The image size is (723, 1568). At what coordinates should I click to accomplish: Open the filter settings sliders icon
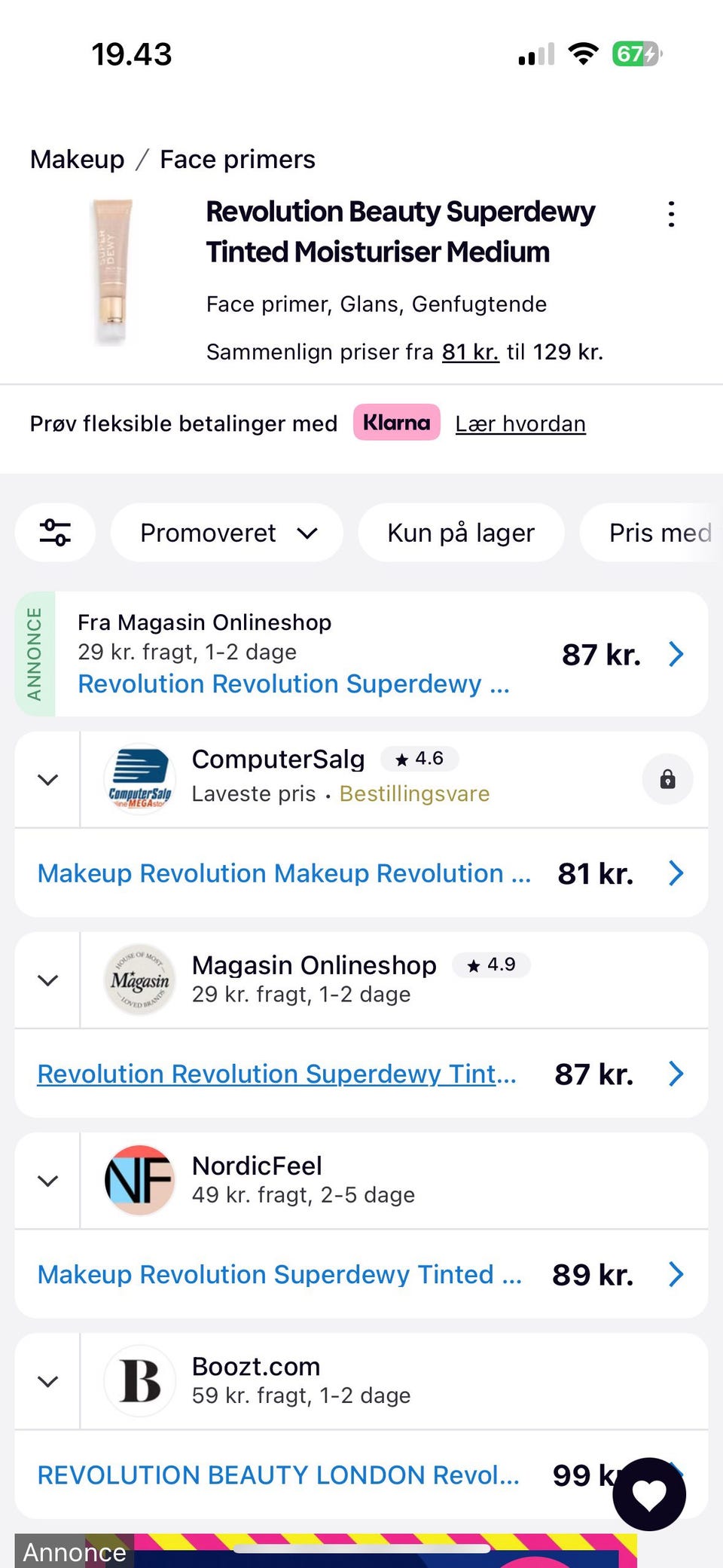(55, 533)
